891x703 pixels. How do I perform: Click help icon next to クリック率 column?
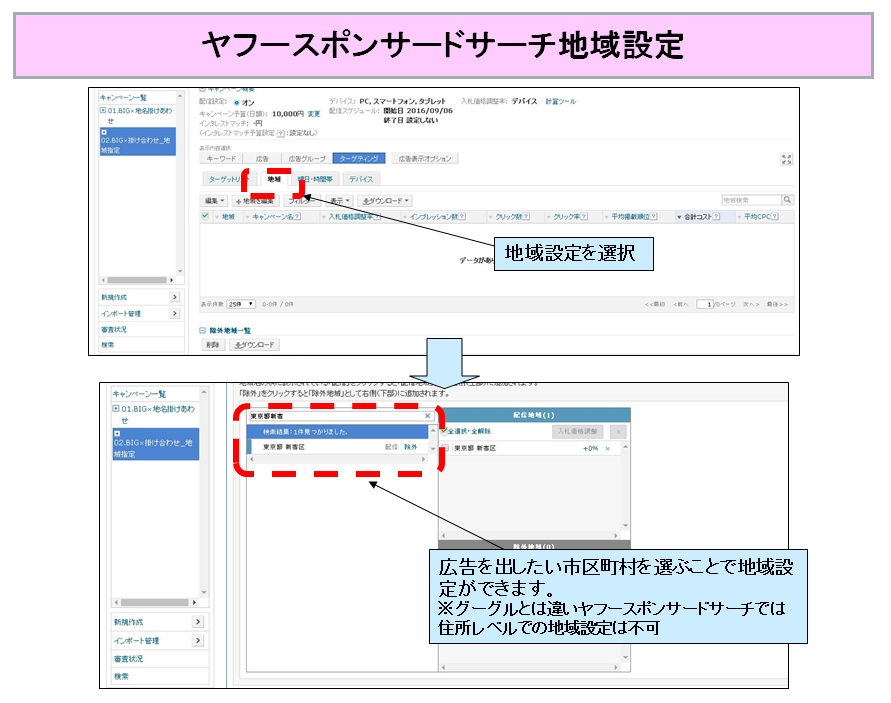pyautogui.click(x=584, y=217)
